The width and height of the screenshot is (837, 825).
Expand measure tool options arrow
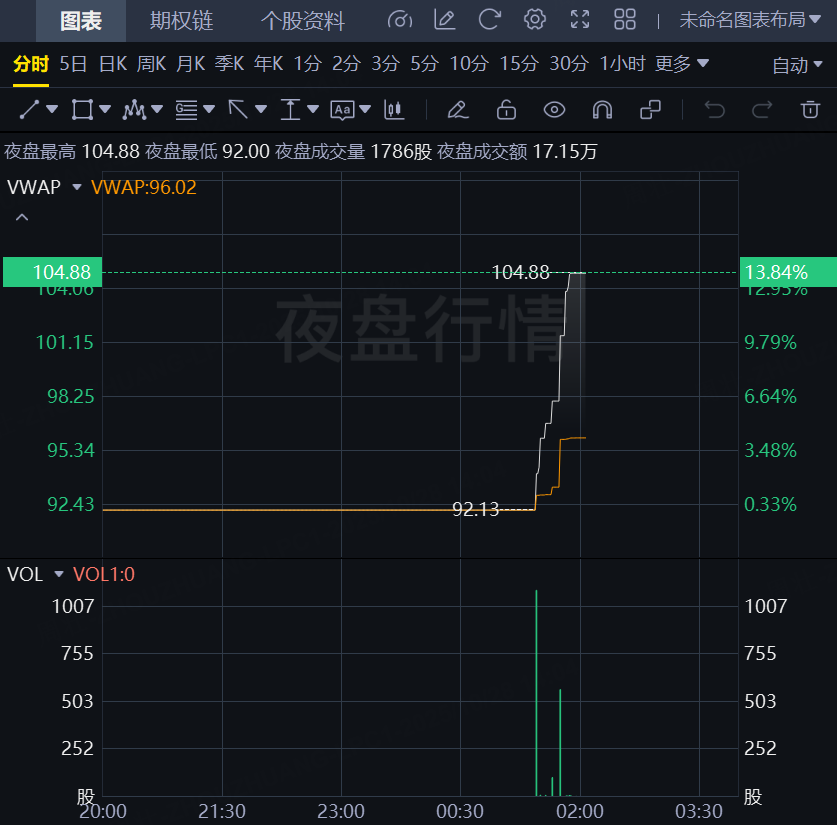click(x=313, y=109)
